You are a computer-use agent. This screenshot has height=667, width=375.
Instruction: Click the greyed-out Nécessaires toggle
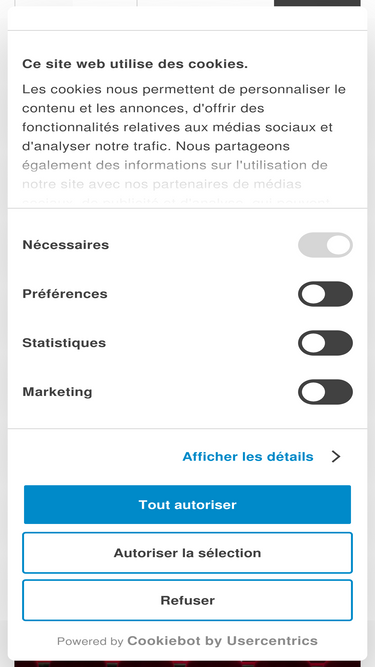coord(325,245)
